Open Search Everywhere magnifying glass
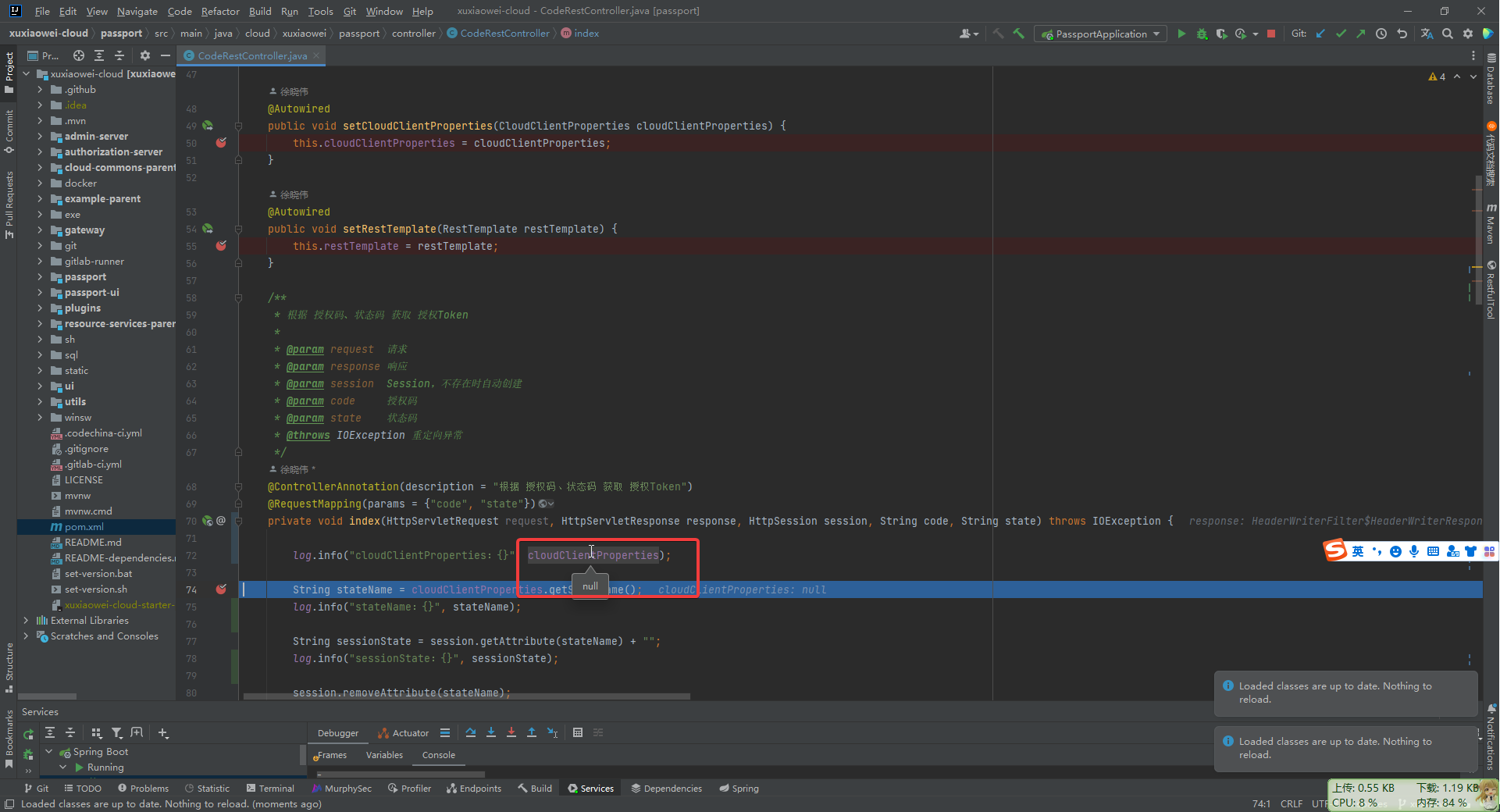 (x=1448, y=34)
